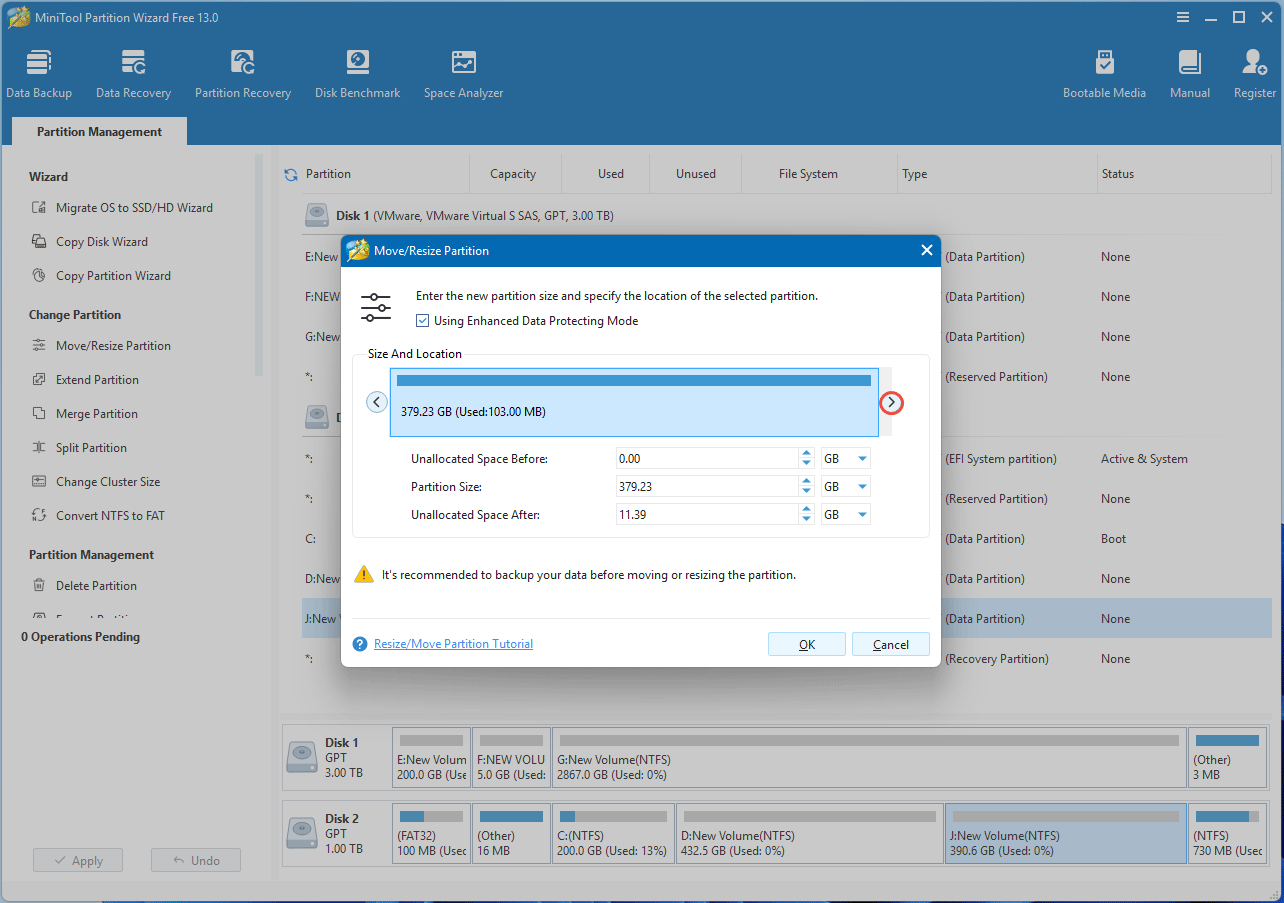The image size is (1284, 903).
Task: Open the Bootable Media creator
Action: [x=1104, y=72]
